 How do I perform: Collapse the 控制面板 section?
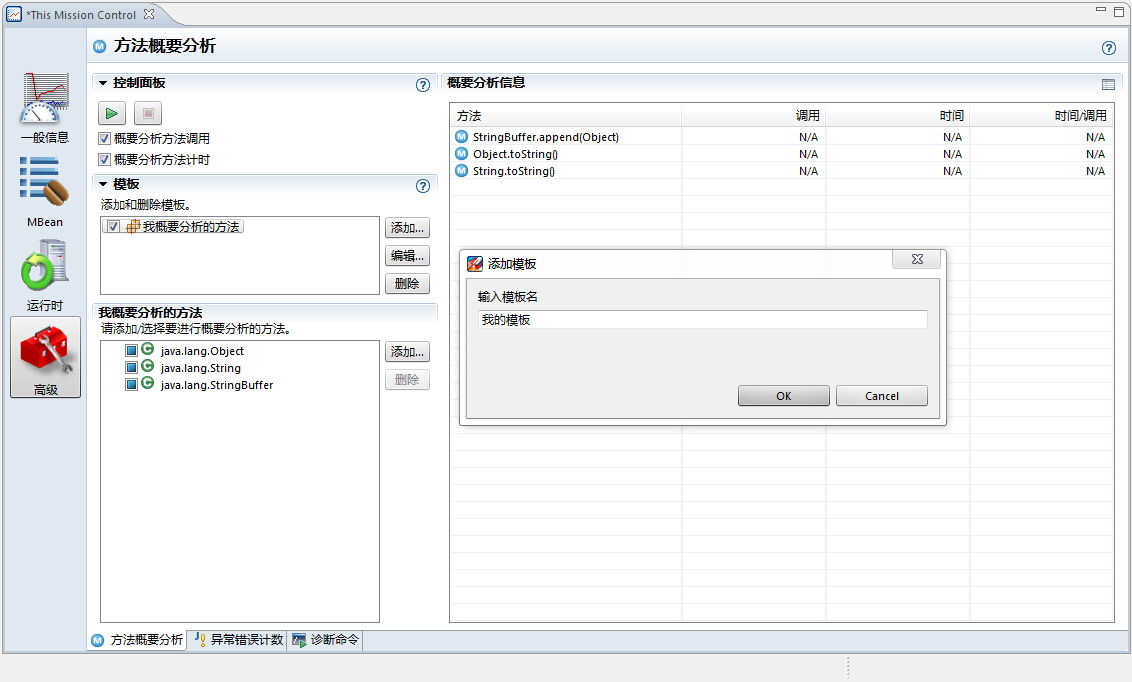coord(103,83)
